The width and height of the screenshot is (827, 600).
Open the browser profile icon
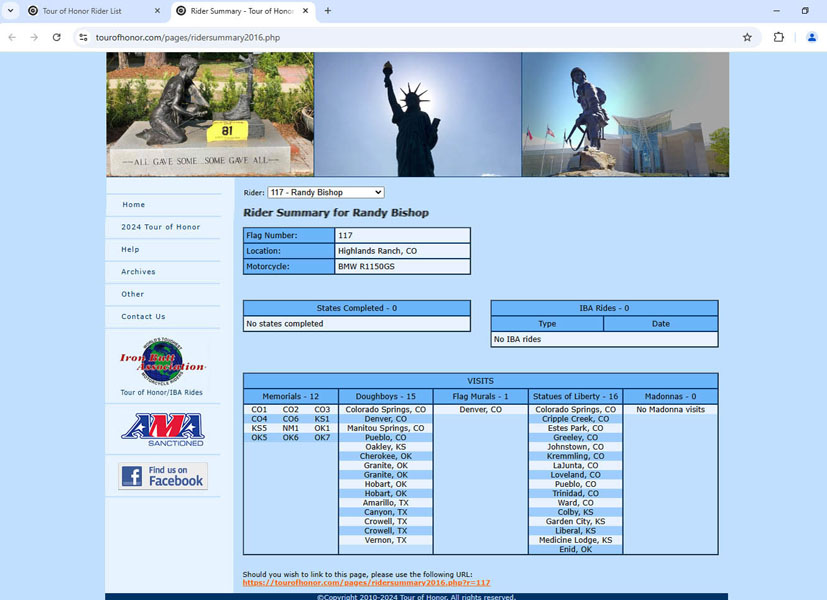(x=812, y=37)
